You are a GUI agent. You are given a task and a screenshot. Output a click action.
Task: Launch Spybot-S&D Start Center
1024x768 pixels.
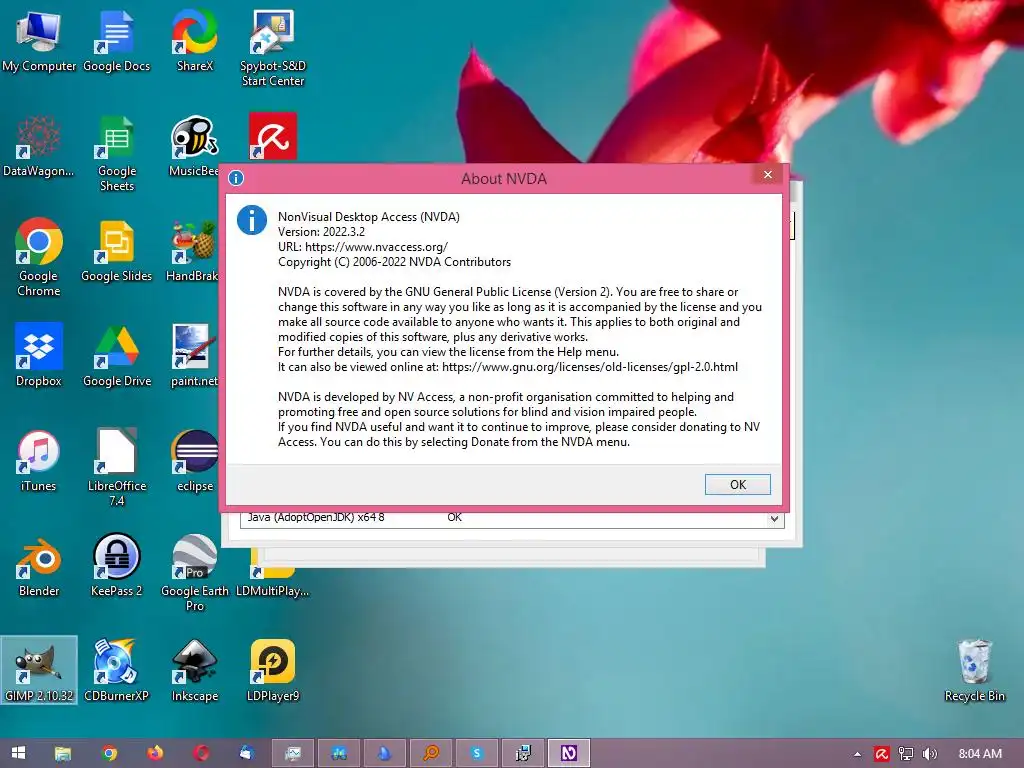point(273,49)
